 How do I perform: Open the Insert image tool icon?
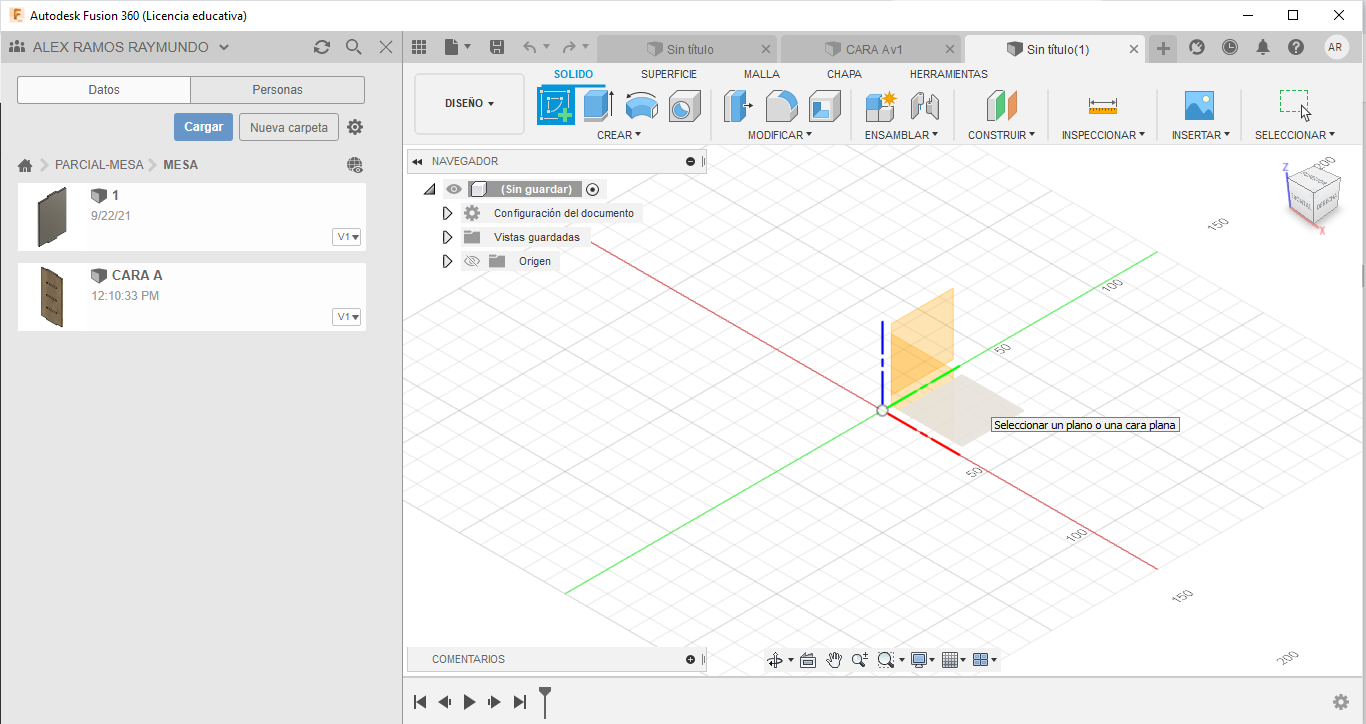[x=1199, y=106]
